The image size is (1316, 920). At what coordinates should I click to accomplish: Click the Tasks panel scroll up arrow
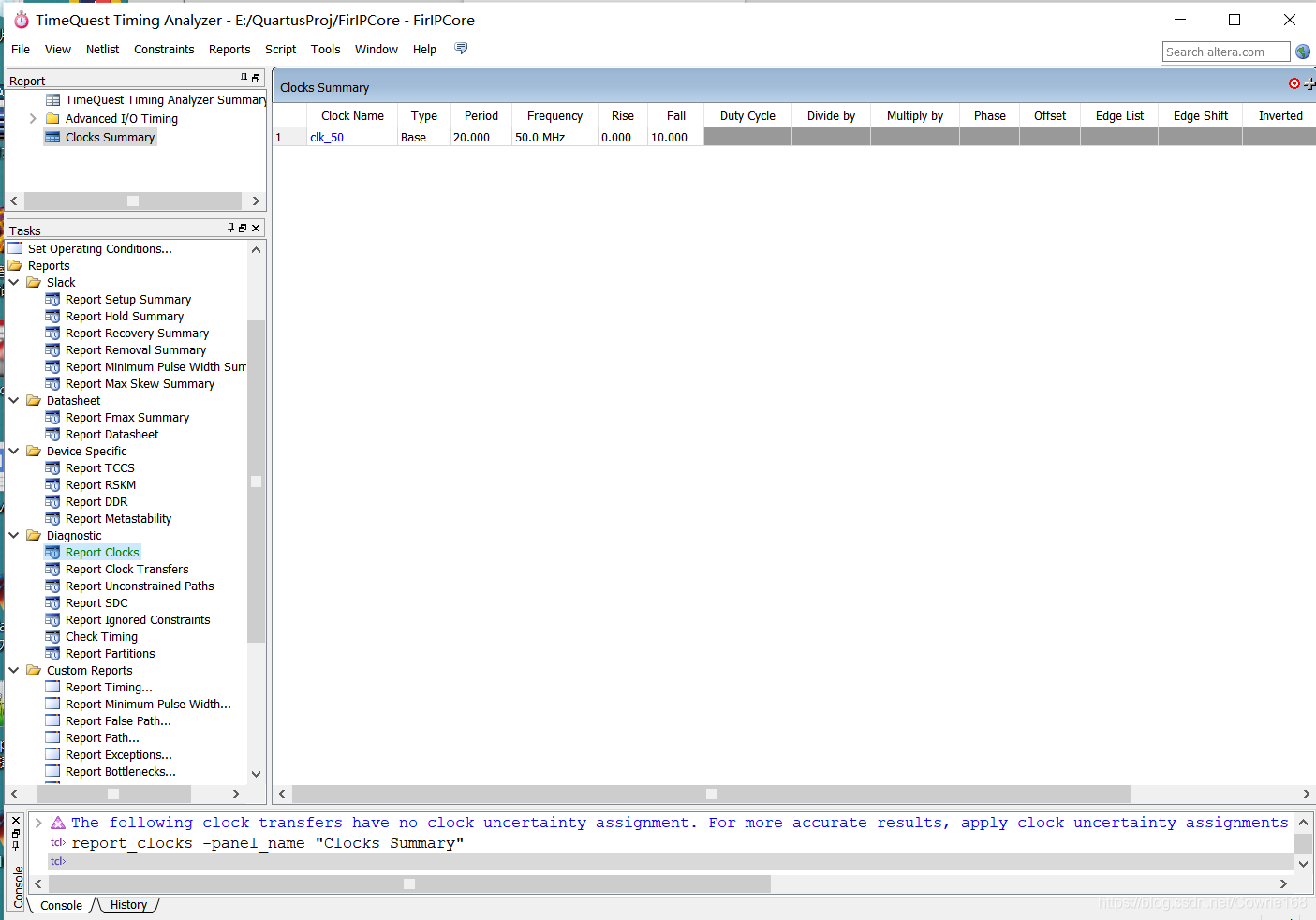257,249
